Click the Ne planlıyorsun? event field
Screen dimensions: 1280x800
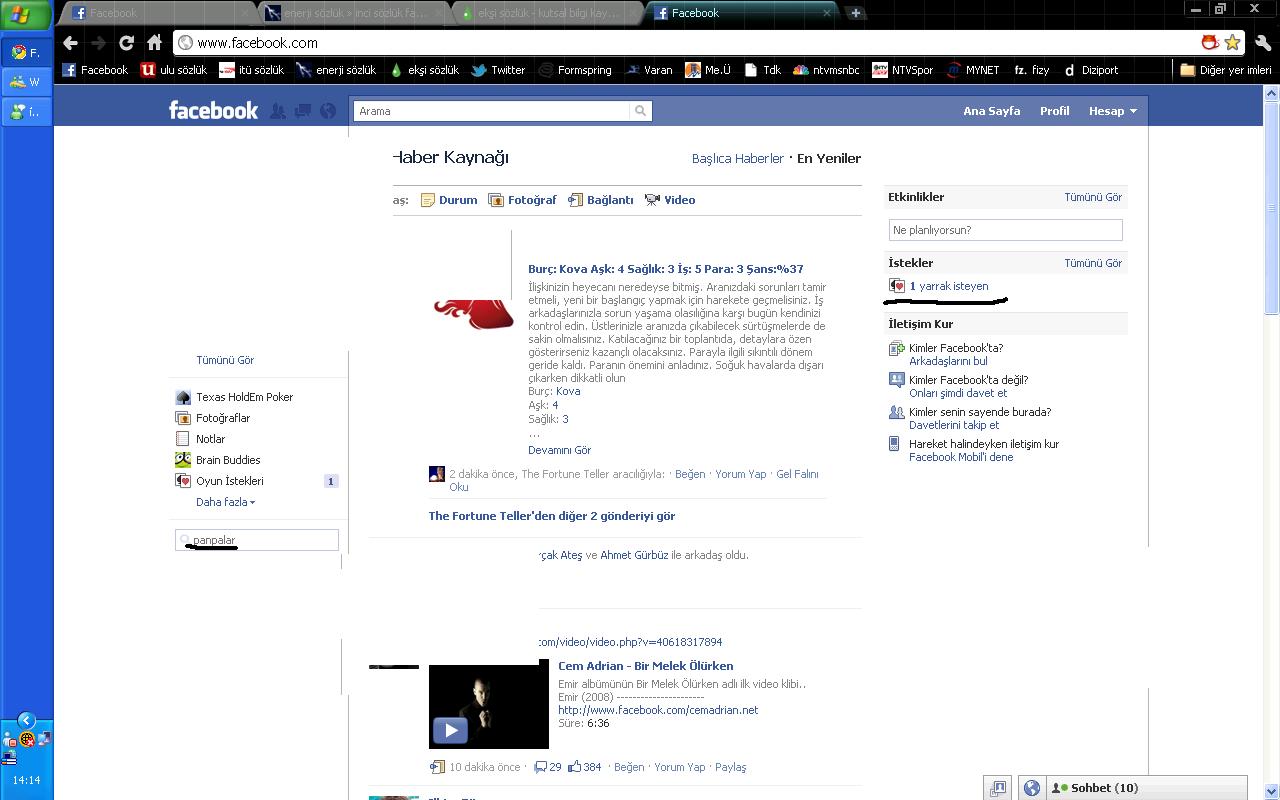click(1005, 230)
